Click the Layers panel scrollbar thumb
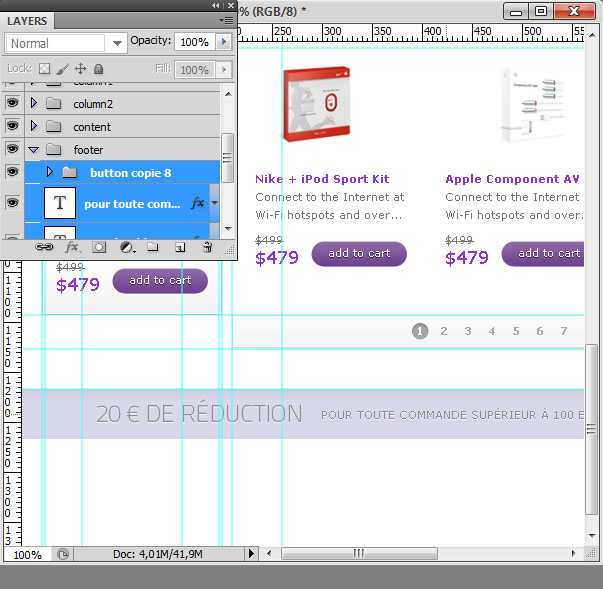 pyautogui.click(x=228, y=158)
